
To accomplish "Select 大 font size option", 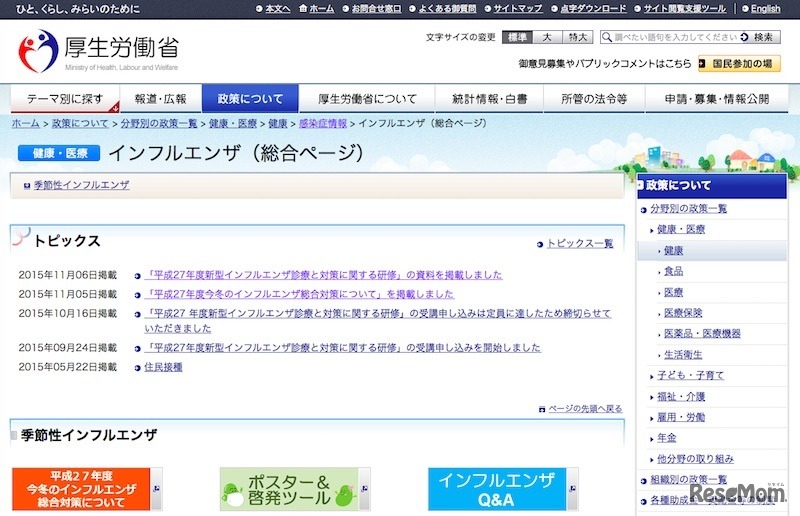I will pos(546,38).
